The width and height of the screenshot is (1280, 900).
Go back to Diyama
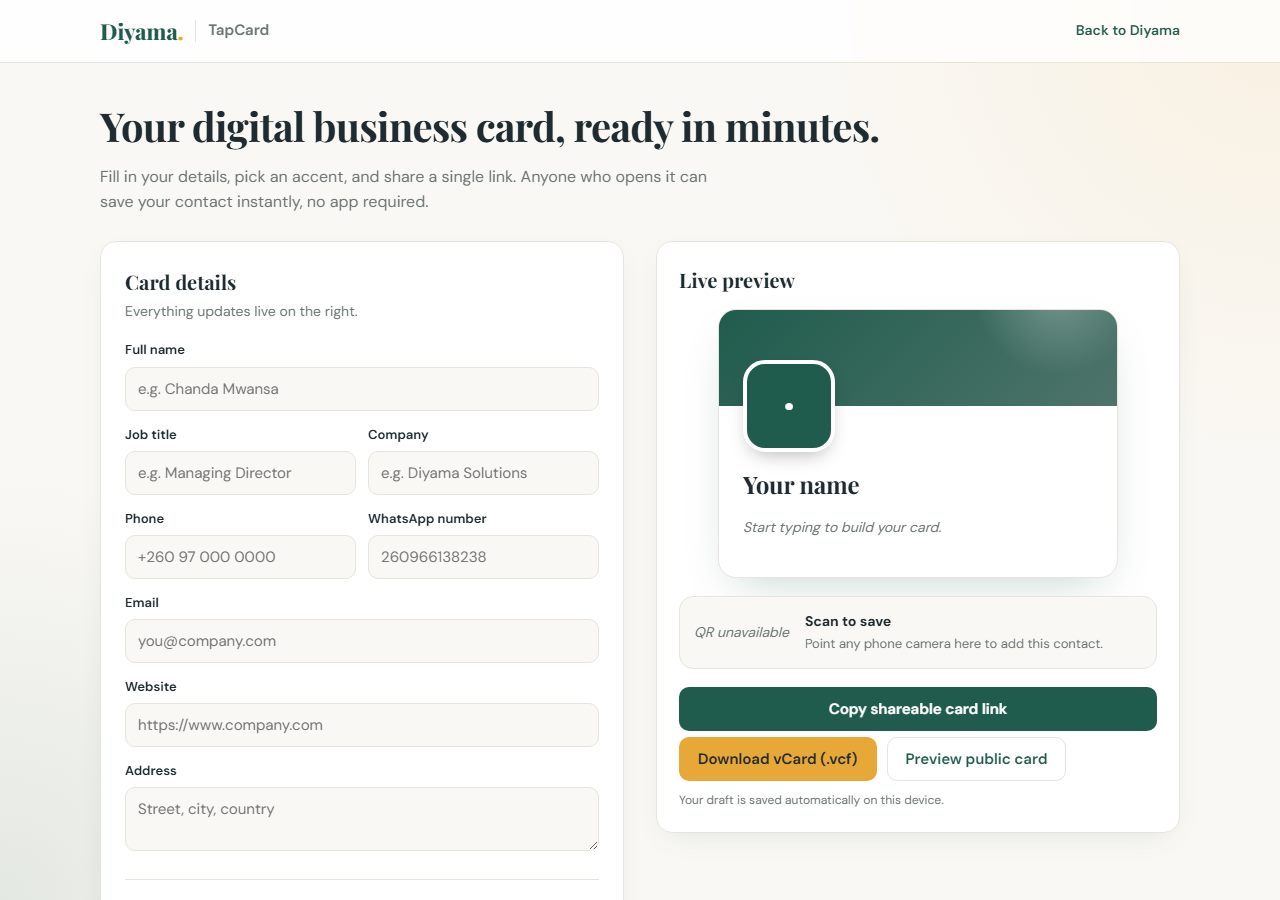pos(1127,30)
